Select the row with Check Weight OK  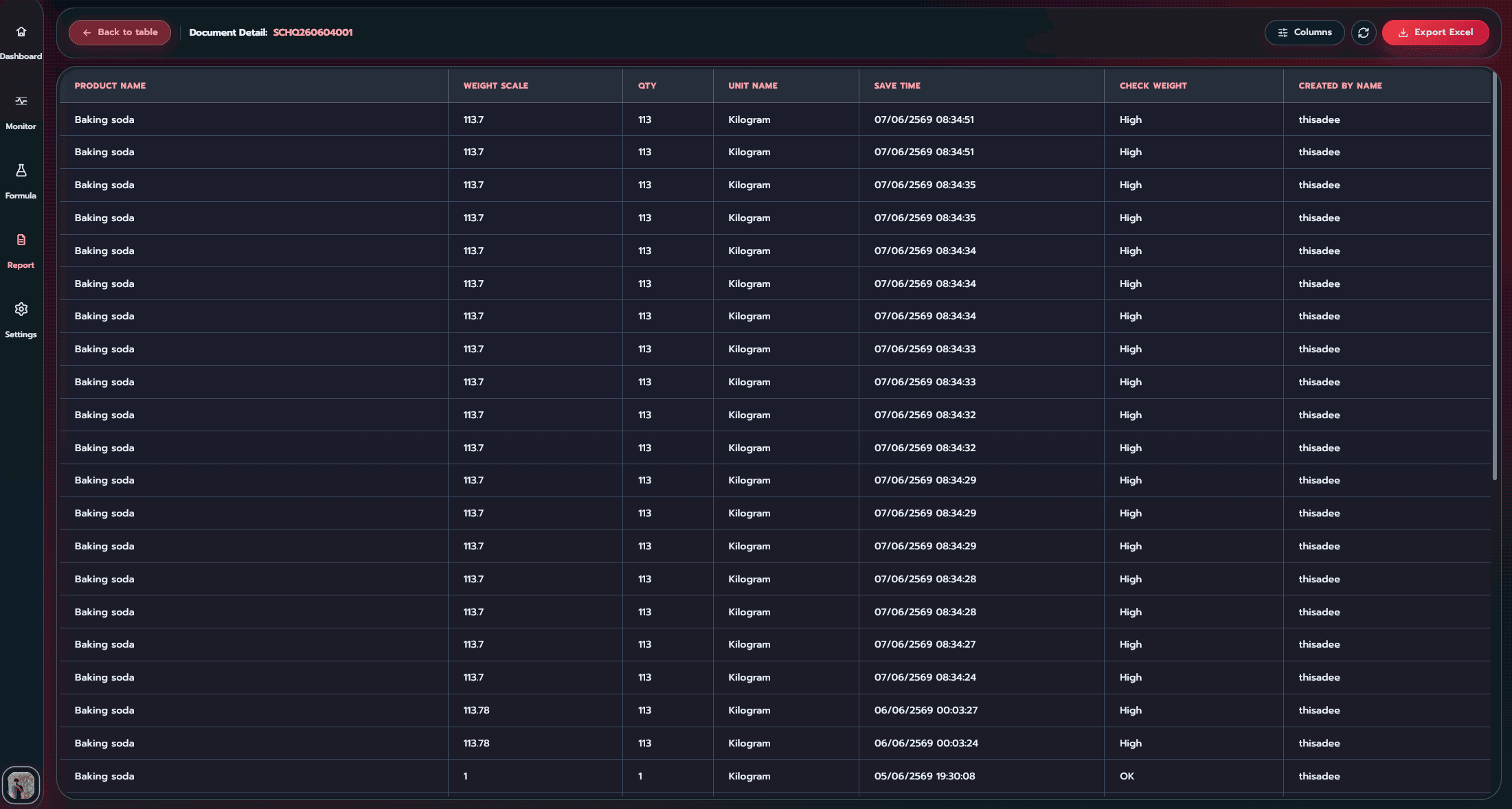tap(775, 776)
